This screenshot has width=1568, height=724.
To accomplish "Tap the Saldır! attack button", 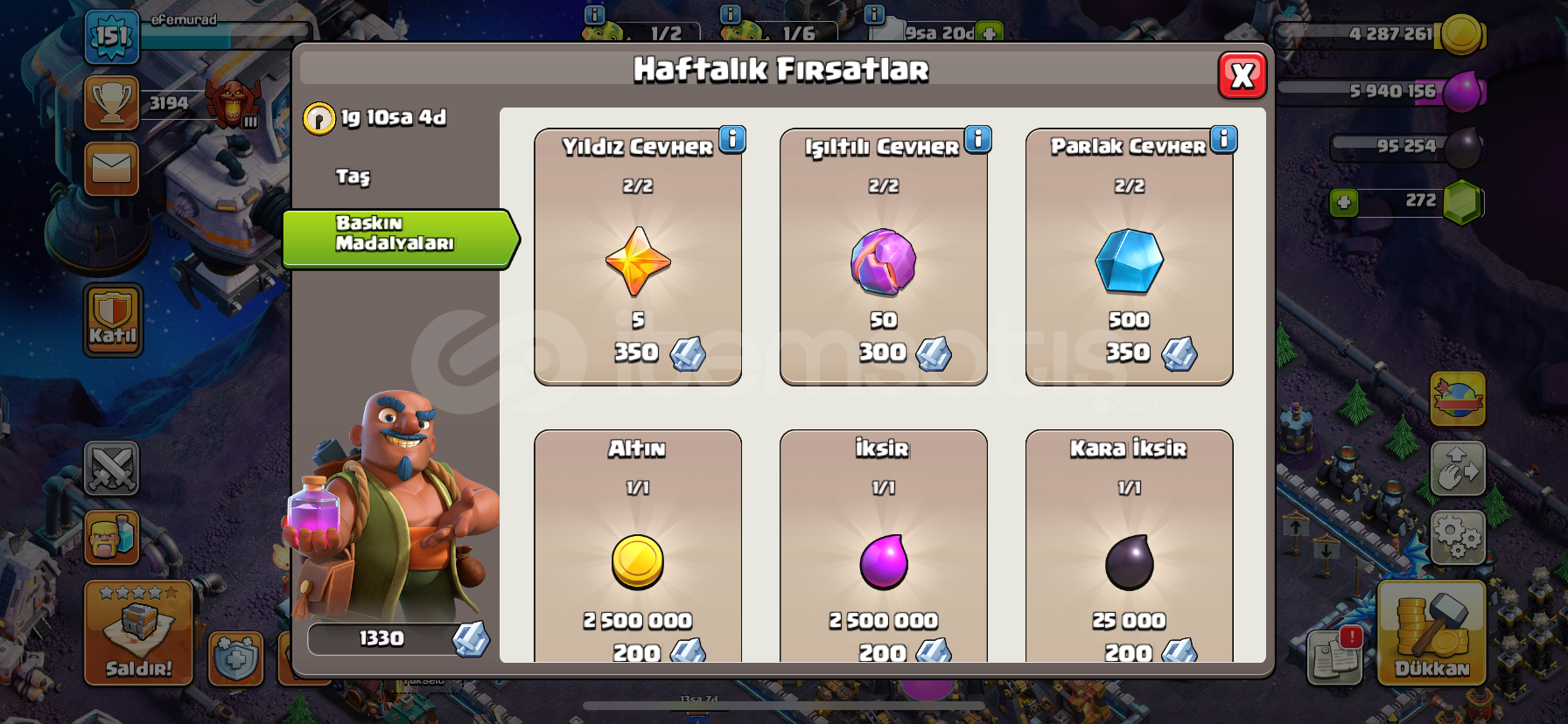I will click(x=138, y=632).
